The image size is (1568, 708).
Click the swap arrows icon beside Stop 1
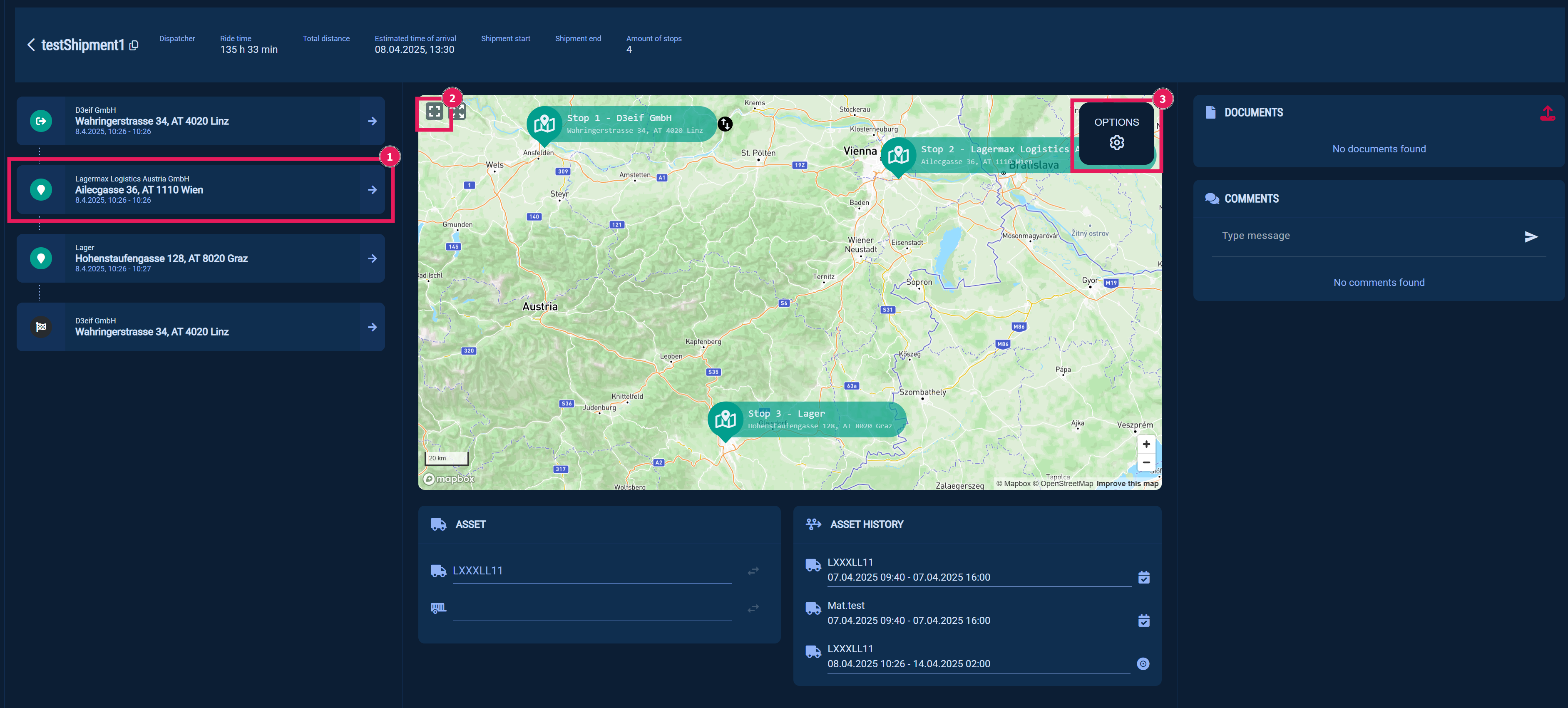click(724, 124)
